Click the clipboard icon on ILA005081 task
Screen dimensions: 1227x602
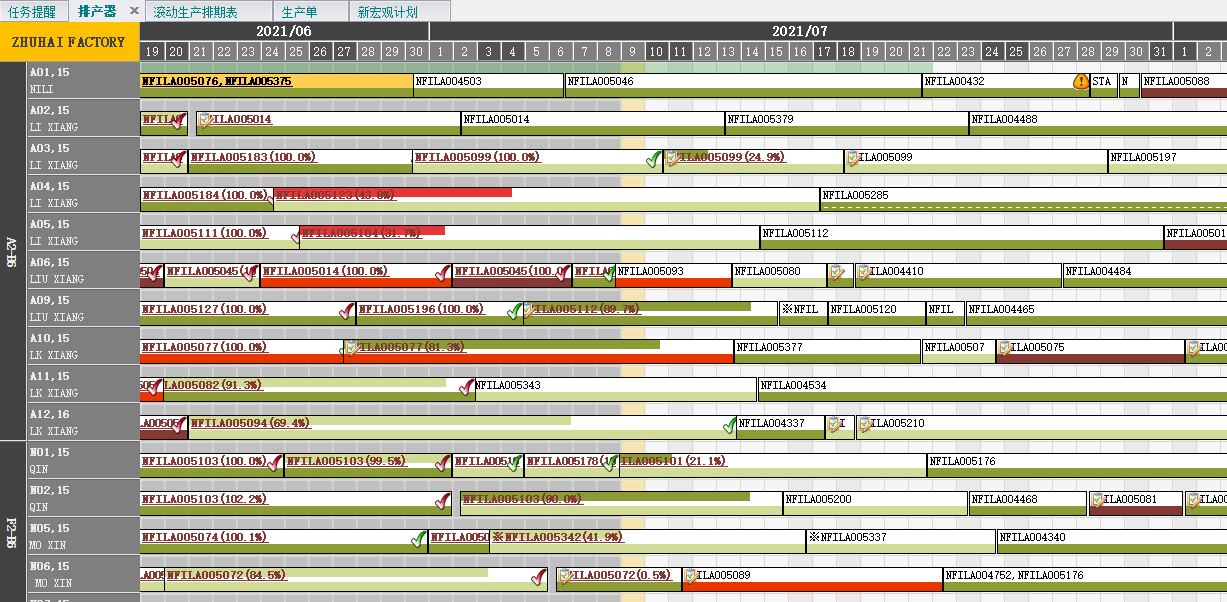coord(1097,500)
